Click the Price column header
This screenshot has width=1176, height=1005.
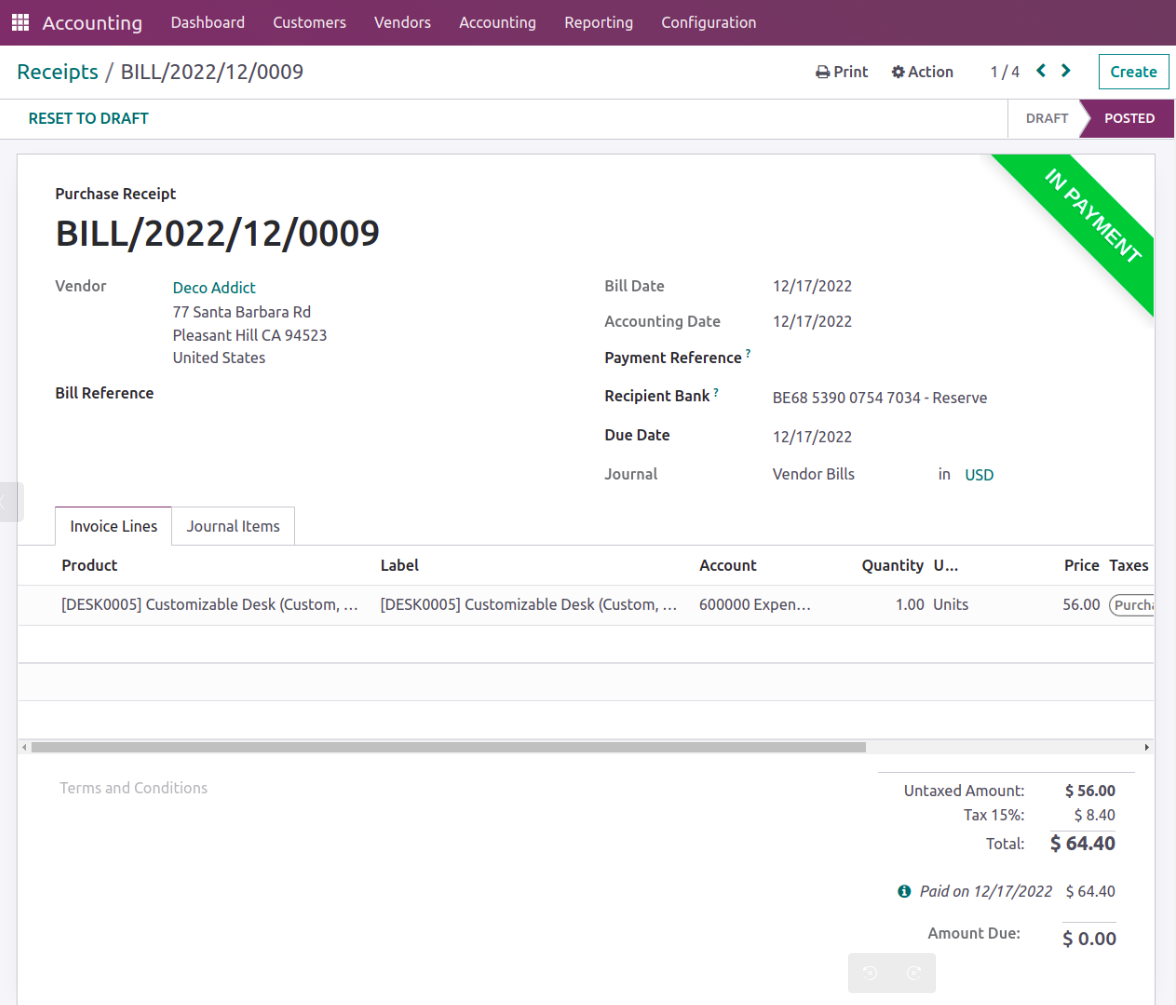coord(1082,566)
